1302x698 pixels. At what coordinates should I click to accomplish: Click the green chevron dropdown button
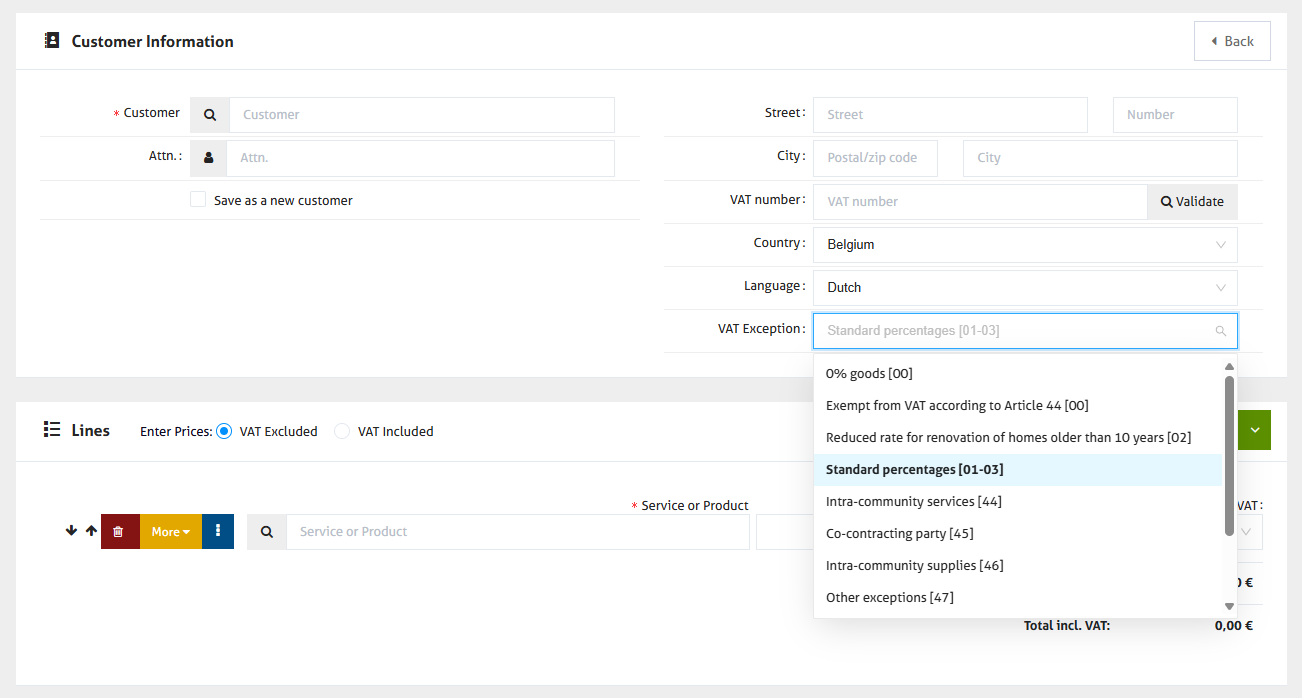[1254, 430]
